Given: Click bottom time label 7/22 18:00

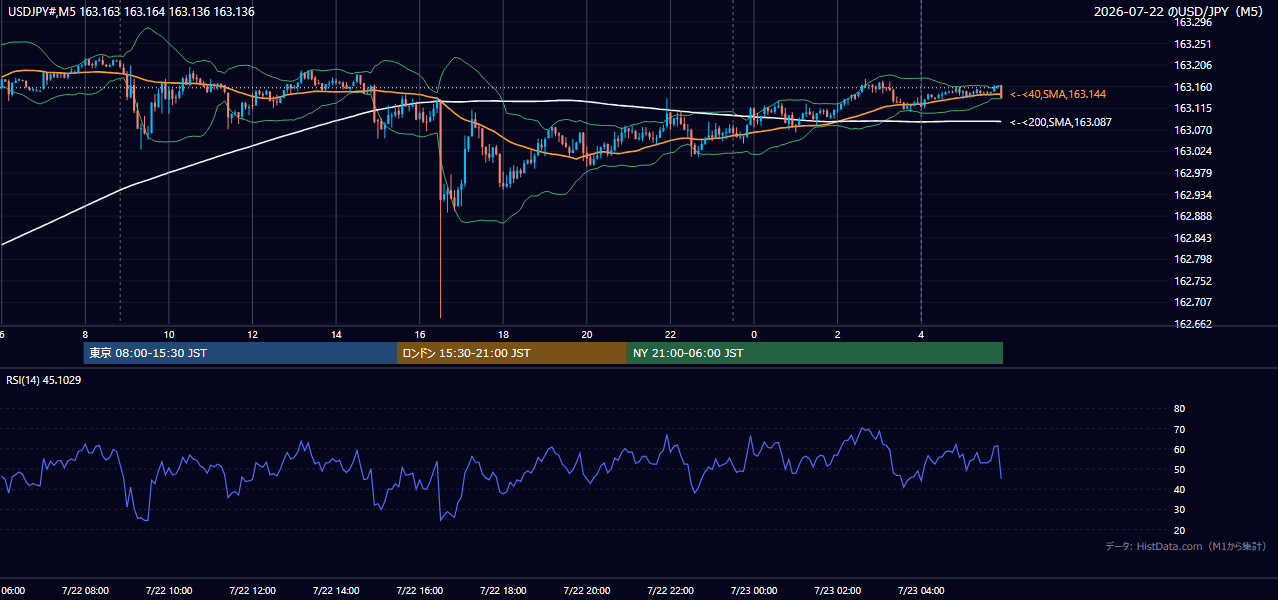Looking at the screenshot, I should [x=503, y=591].
